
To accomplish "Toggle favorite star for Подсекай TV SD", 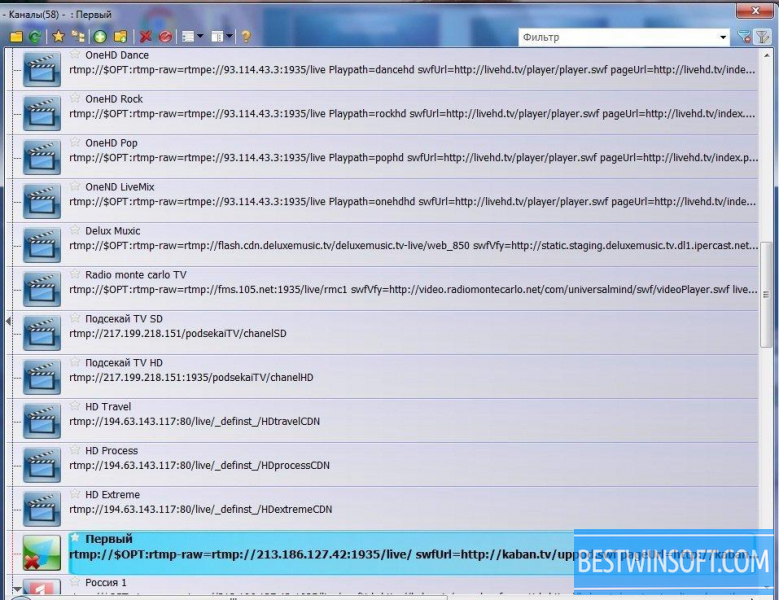I will [75, 318].
